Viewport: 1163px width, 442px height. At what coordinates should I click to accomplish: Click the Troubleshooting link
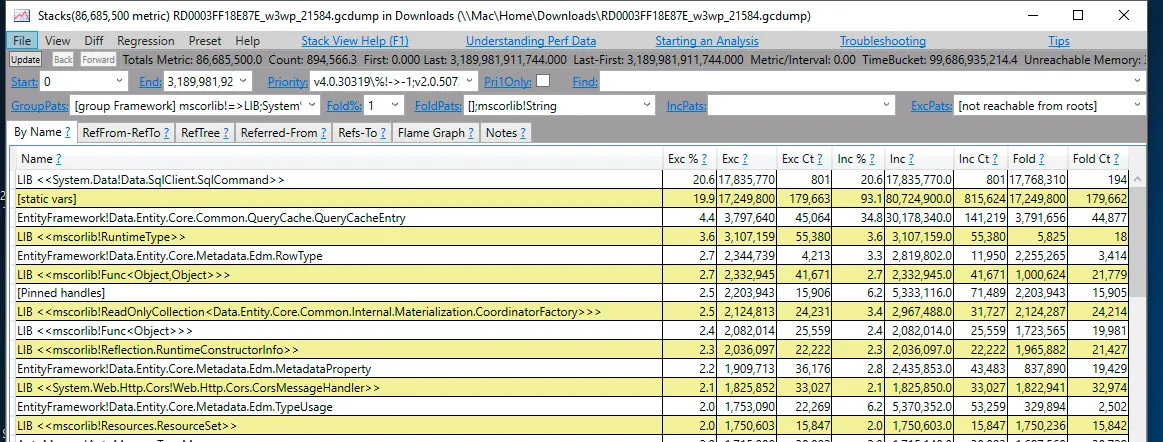click(x=883, y=41)
